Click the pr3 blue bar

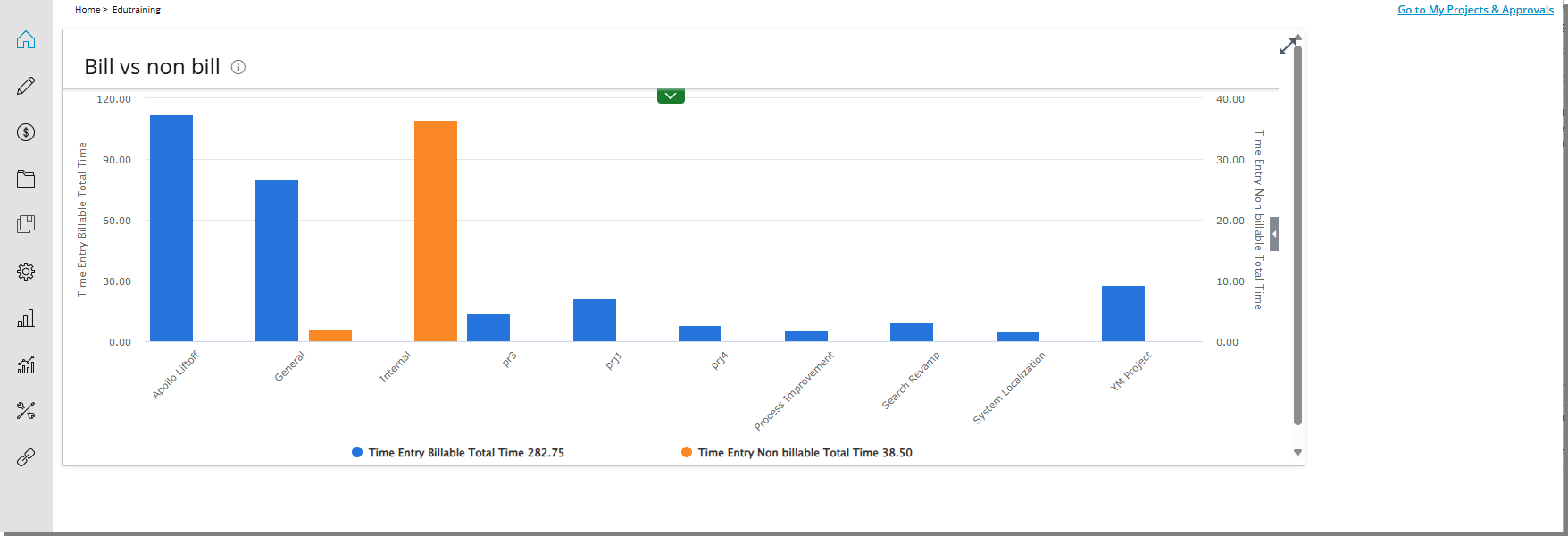tap(488, 328)
